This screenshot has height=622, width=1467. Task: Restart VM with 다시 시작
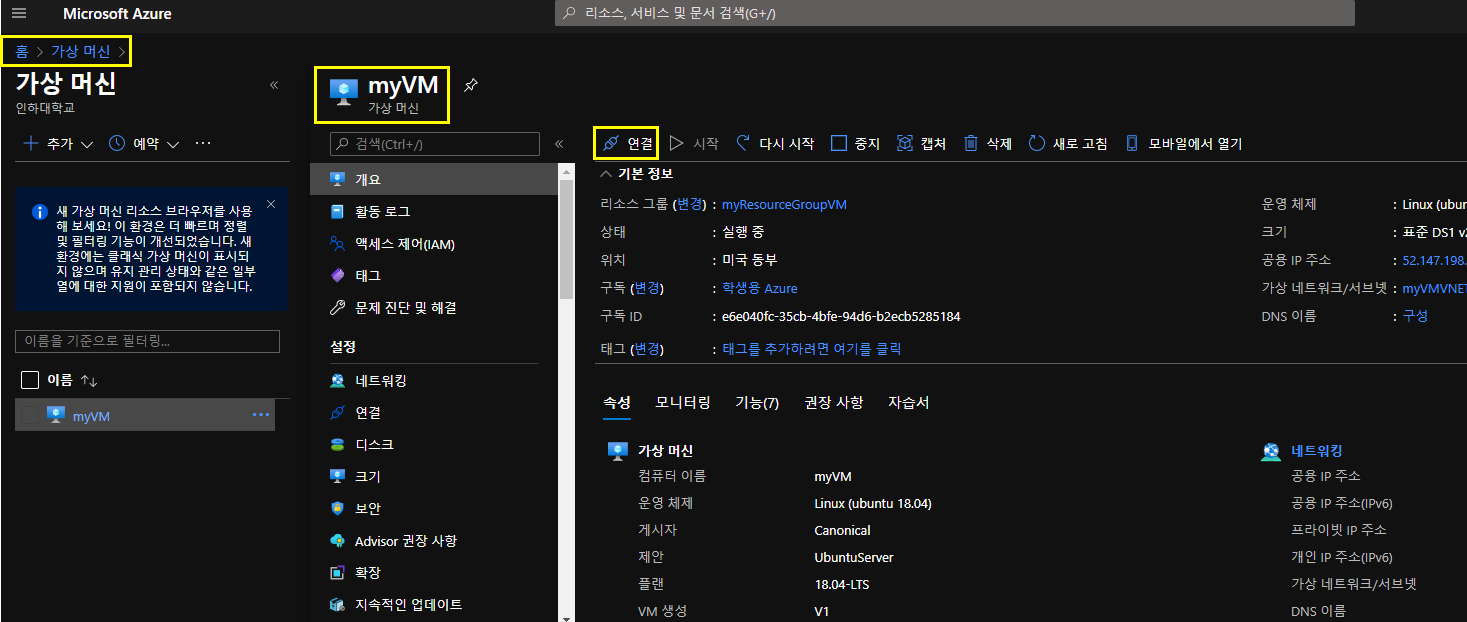(775, 144)
